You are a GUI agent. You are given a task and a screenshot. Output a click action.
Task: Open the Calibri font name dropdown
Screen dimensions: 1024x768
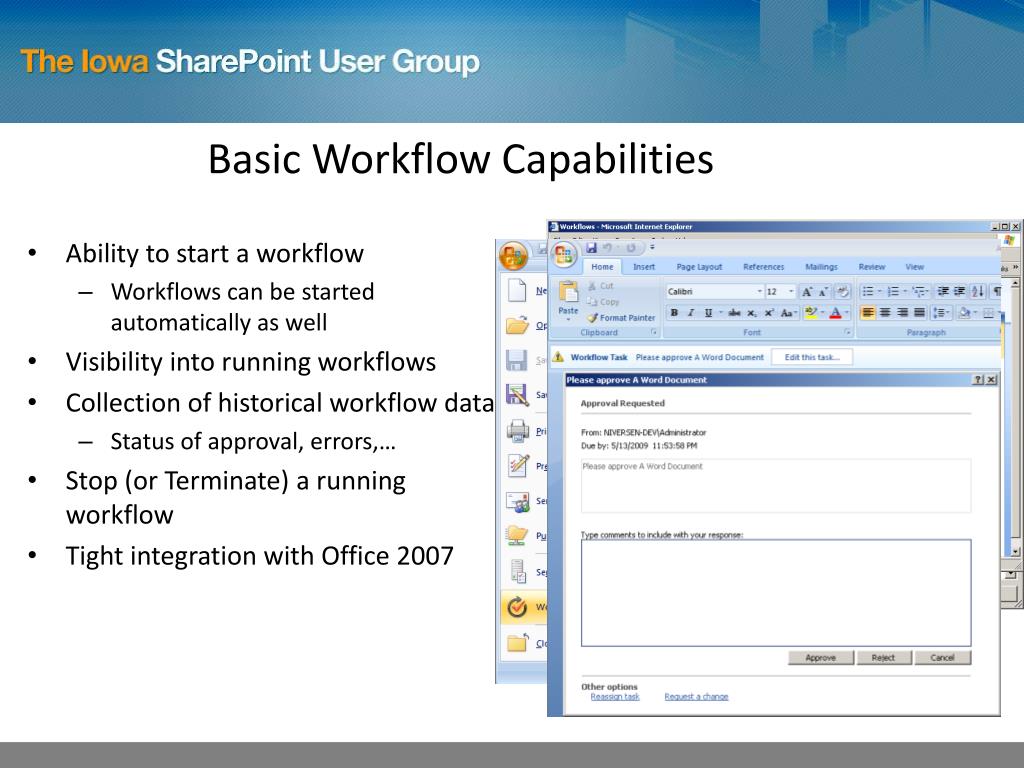click(x=760, y=291)
